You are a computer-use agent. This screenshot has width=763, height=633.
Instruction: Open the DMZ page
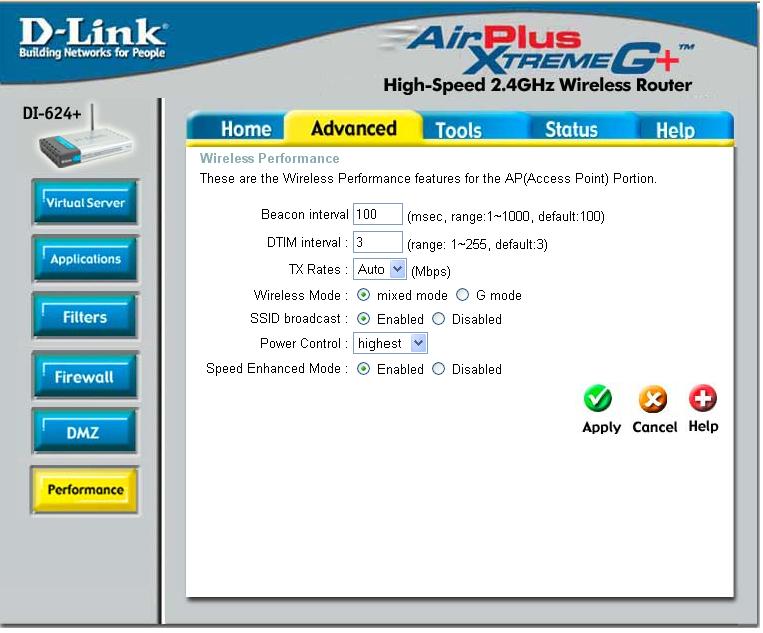pyautogui.click(x=86, y=433)
